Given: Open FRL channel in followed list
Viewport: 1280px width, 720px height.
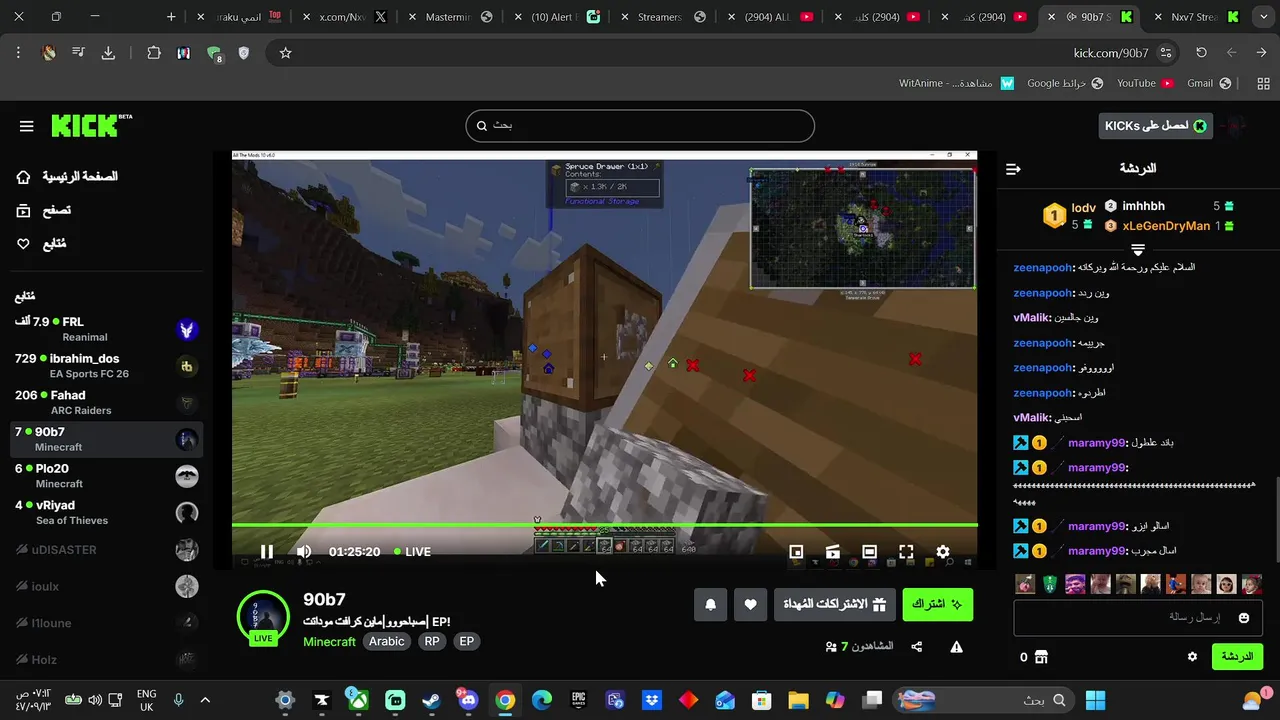Looking at the screenshot, I should tap(106, 329).
